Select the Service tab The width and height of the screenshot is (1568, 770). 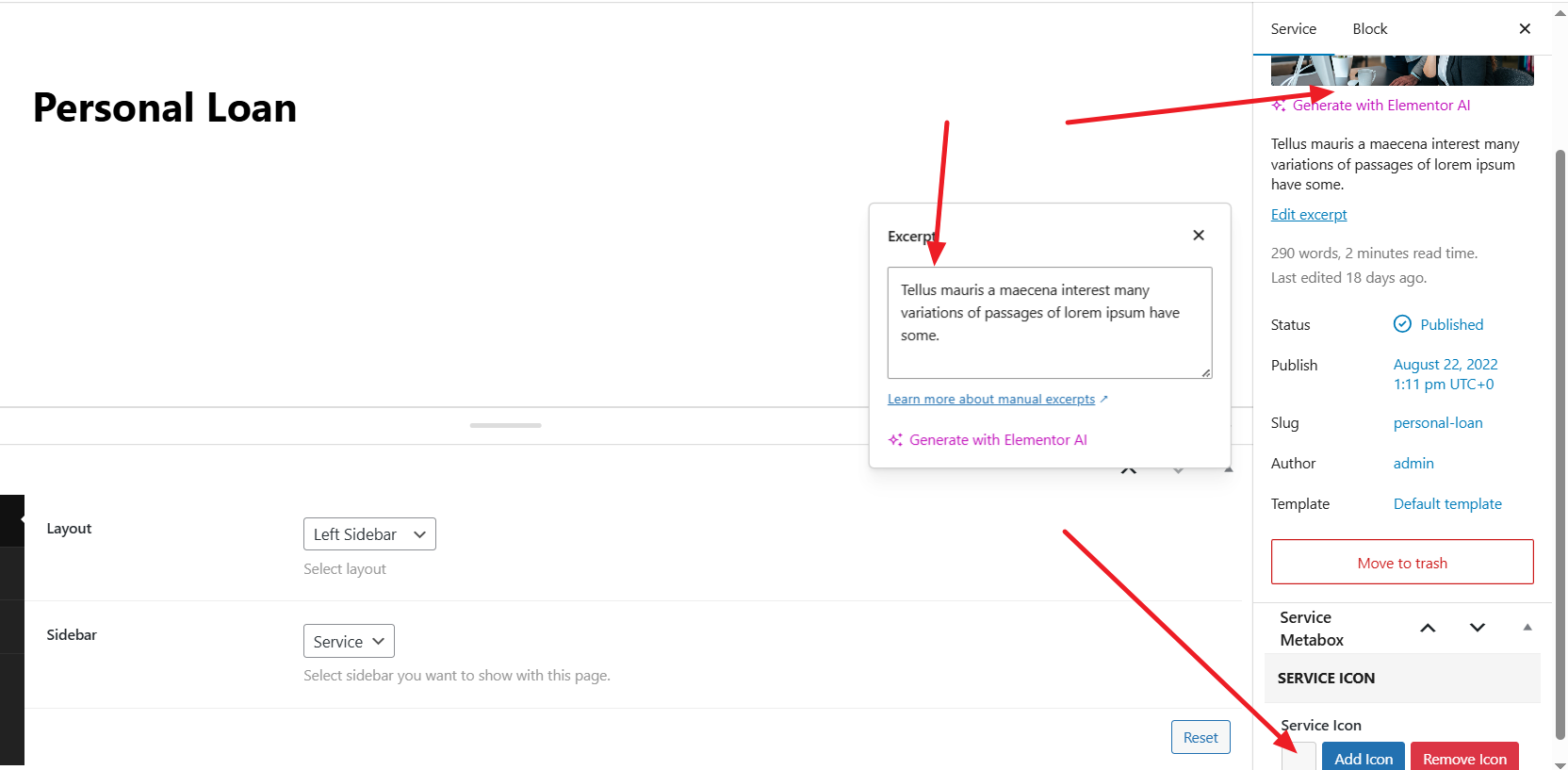1293,29
